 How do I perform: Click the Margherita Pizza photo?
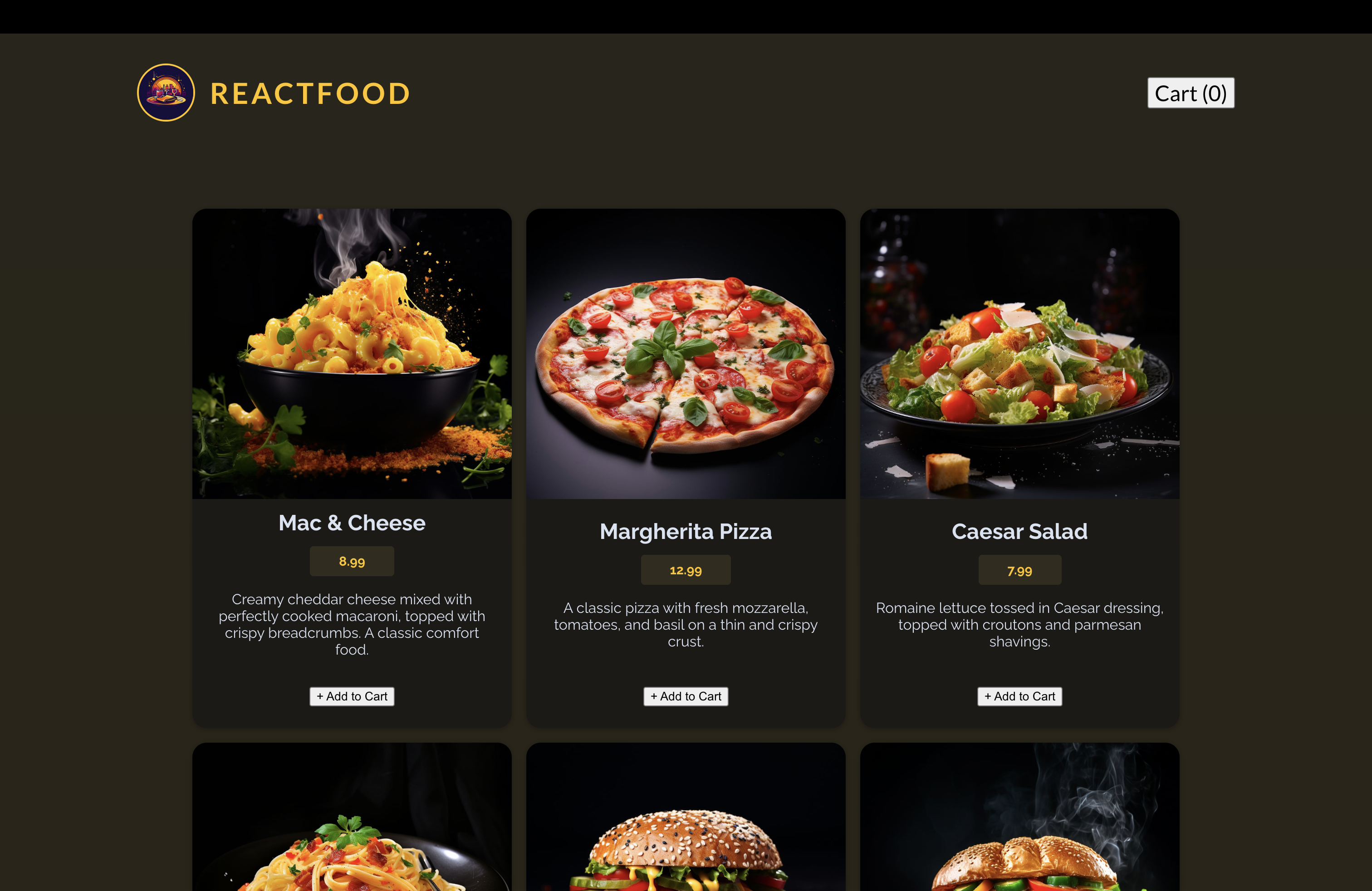point(686,353)
